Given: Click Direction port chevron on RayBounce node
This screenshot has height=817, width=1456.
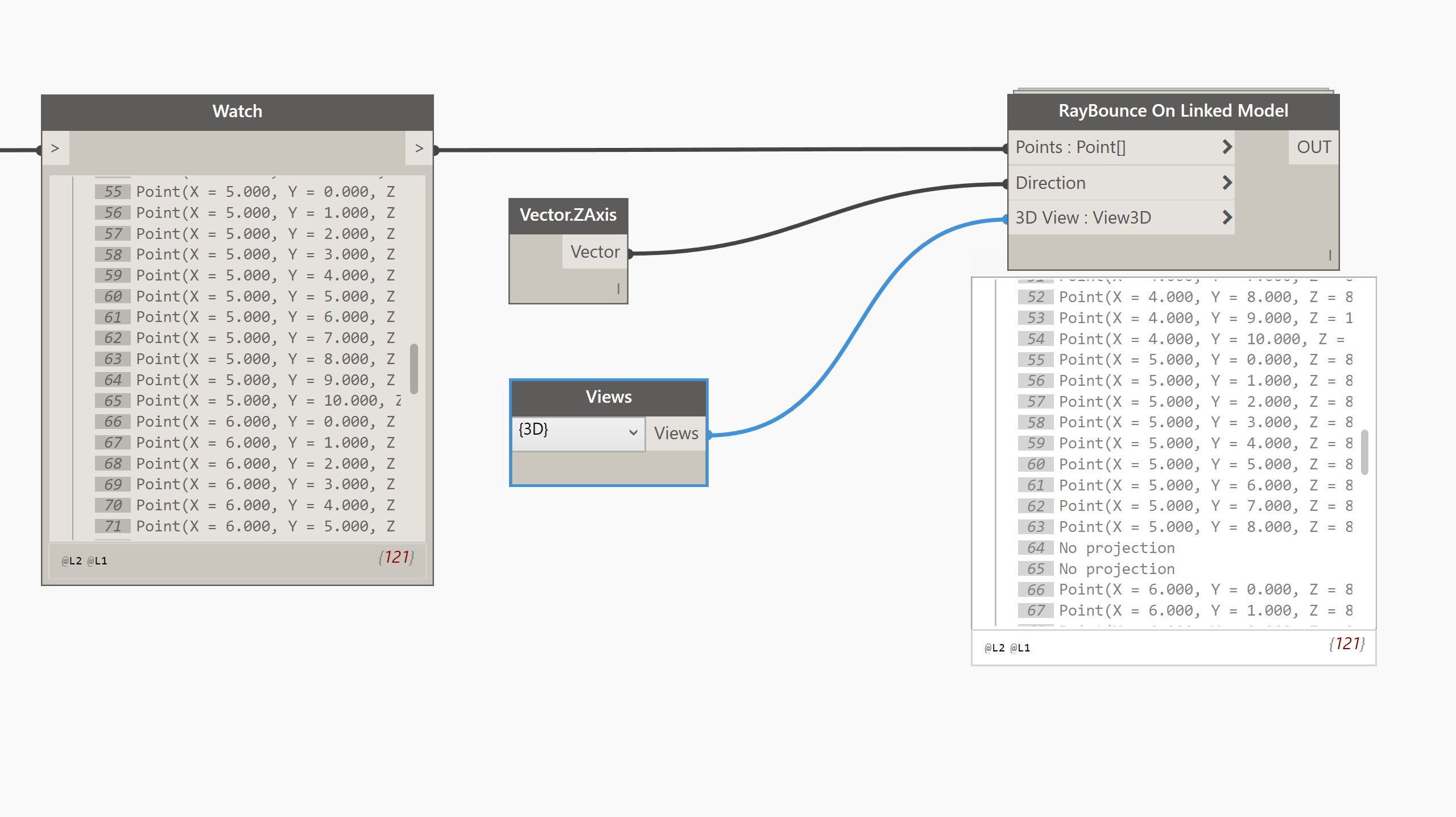Looking at the screenshot, I should click(1227, 183).
